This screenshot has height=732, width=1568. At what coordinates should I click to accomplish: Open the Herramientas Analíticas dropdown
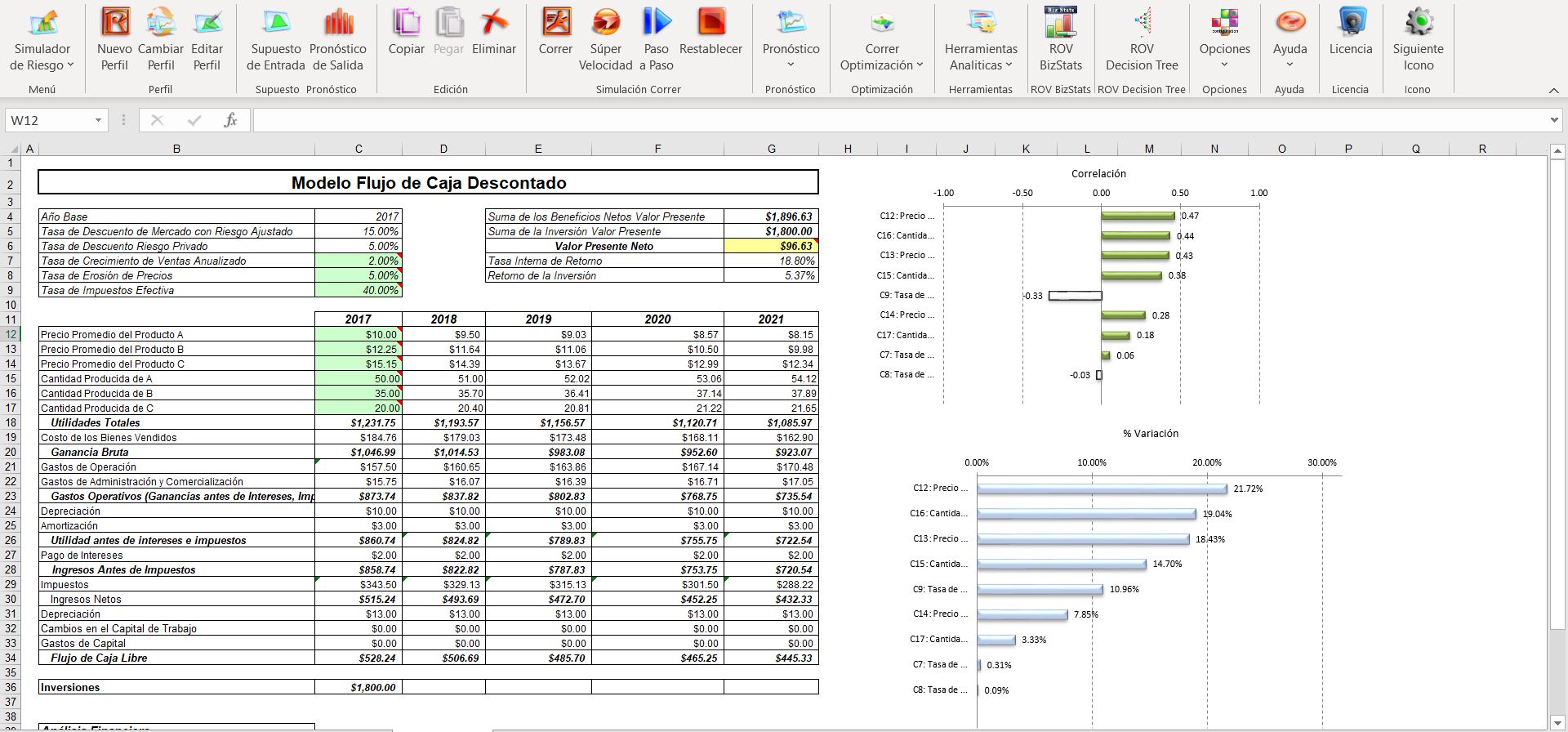click(981, 39)
